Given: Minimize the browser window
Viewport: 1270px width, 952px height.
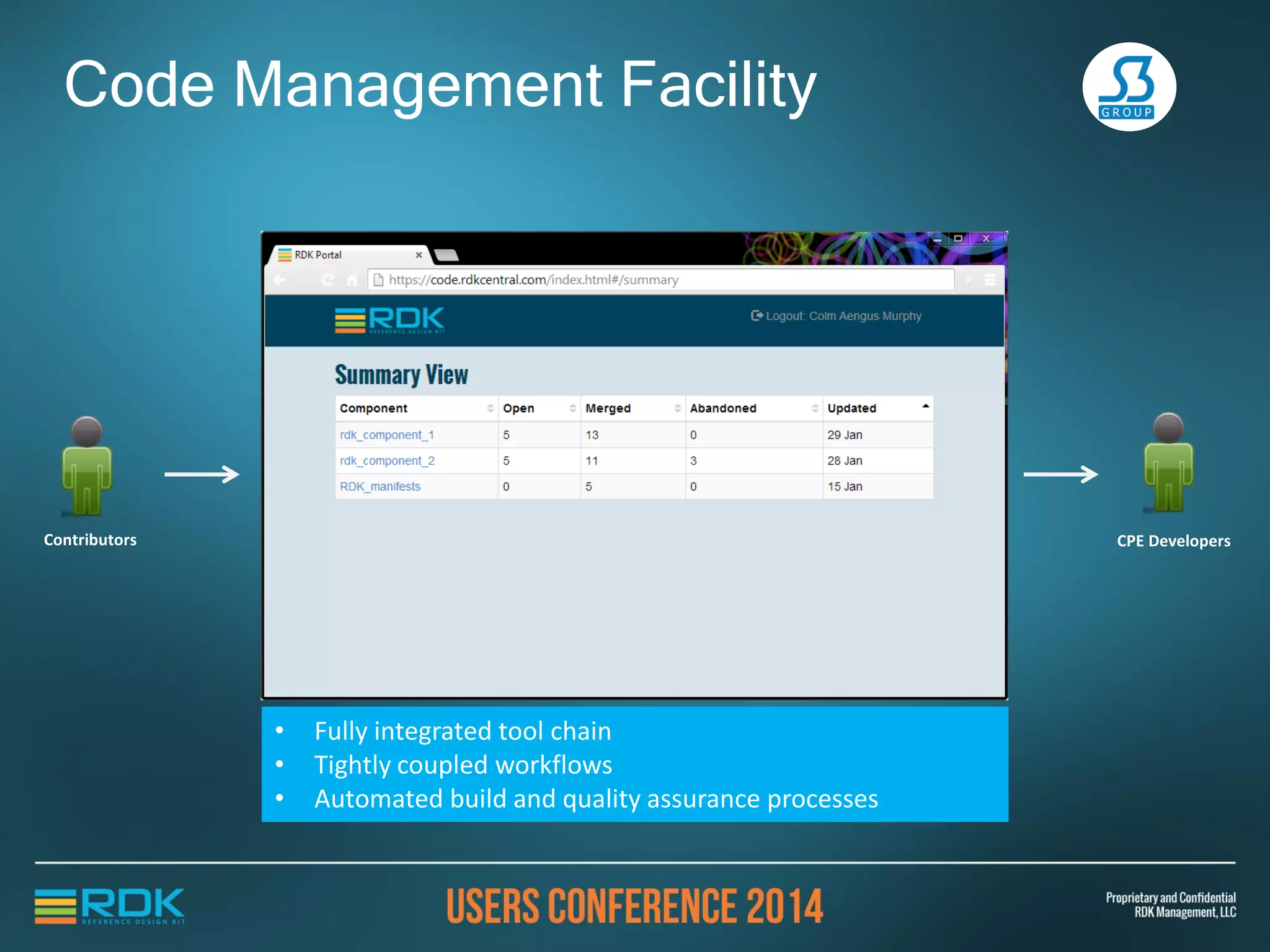Looking at the screenshot, I should click(938, 239).
